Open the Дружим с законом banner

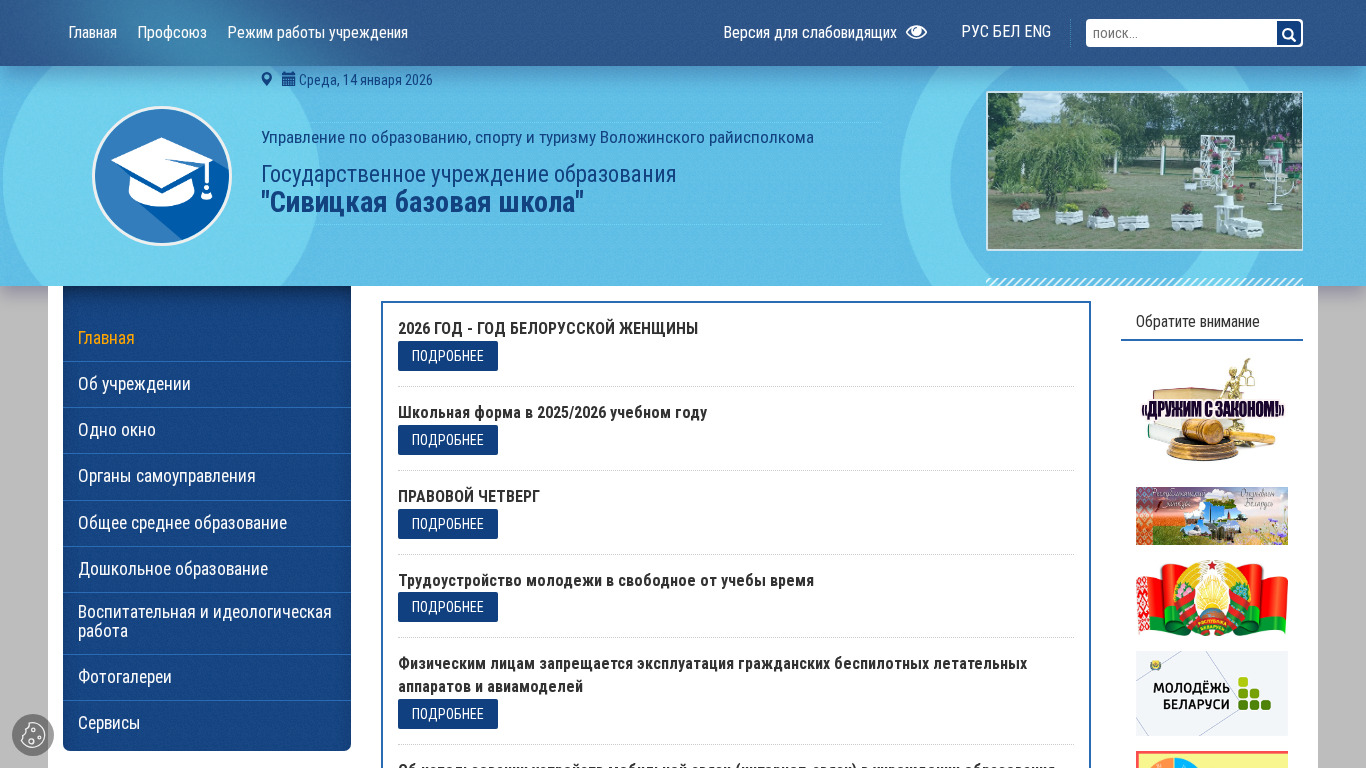coord(1212,410)
